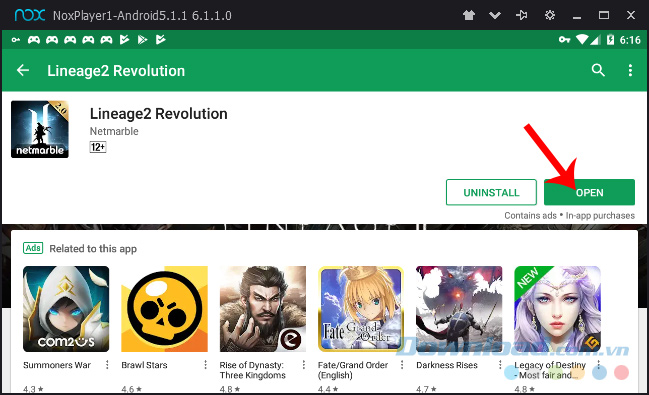Image resolution: width=649 pixels, height=395 pixels.
Task: Open the three-dot overflow menu in header
Action: (x=630, y=70)
